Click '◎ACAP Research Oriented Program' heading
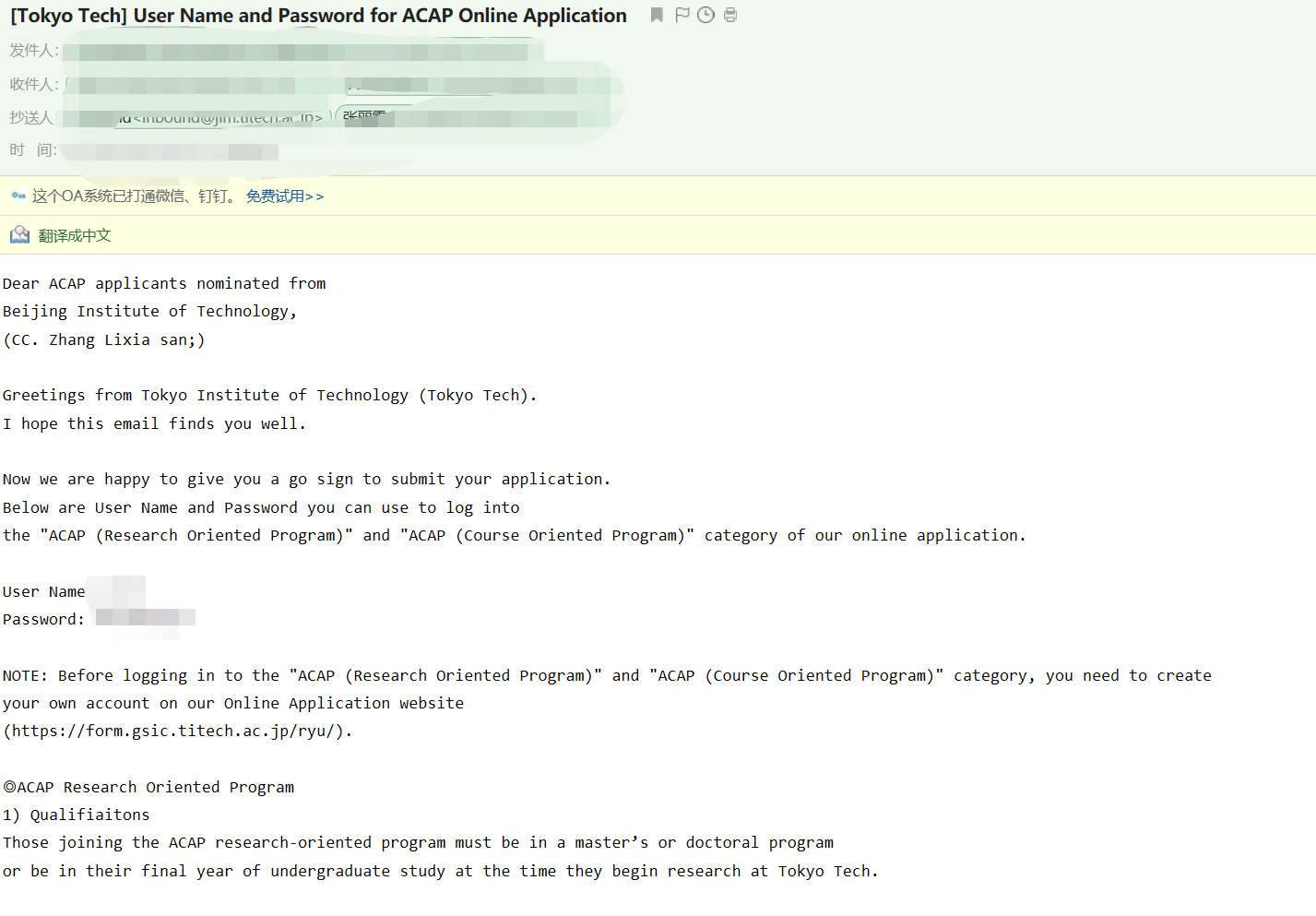 coord(148,787)
